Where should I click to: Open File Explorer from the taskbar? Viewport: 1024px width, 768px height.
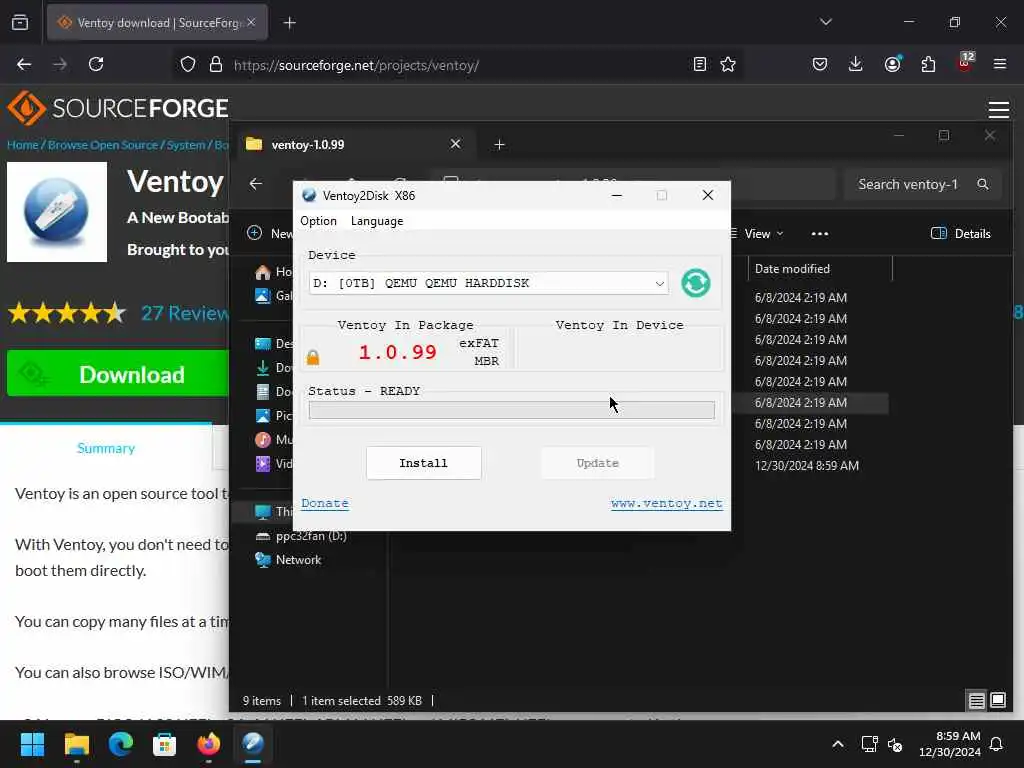(x=77, y=744)
